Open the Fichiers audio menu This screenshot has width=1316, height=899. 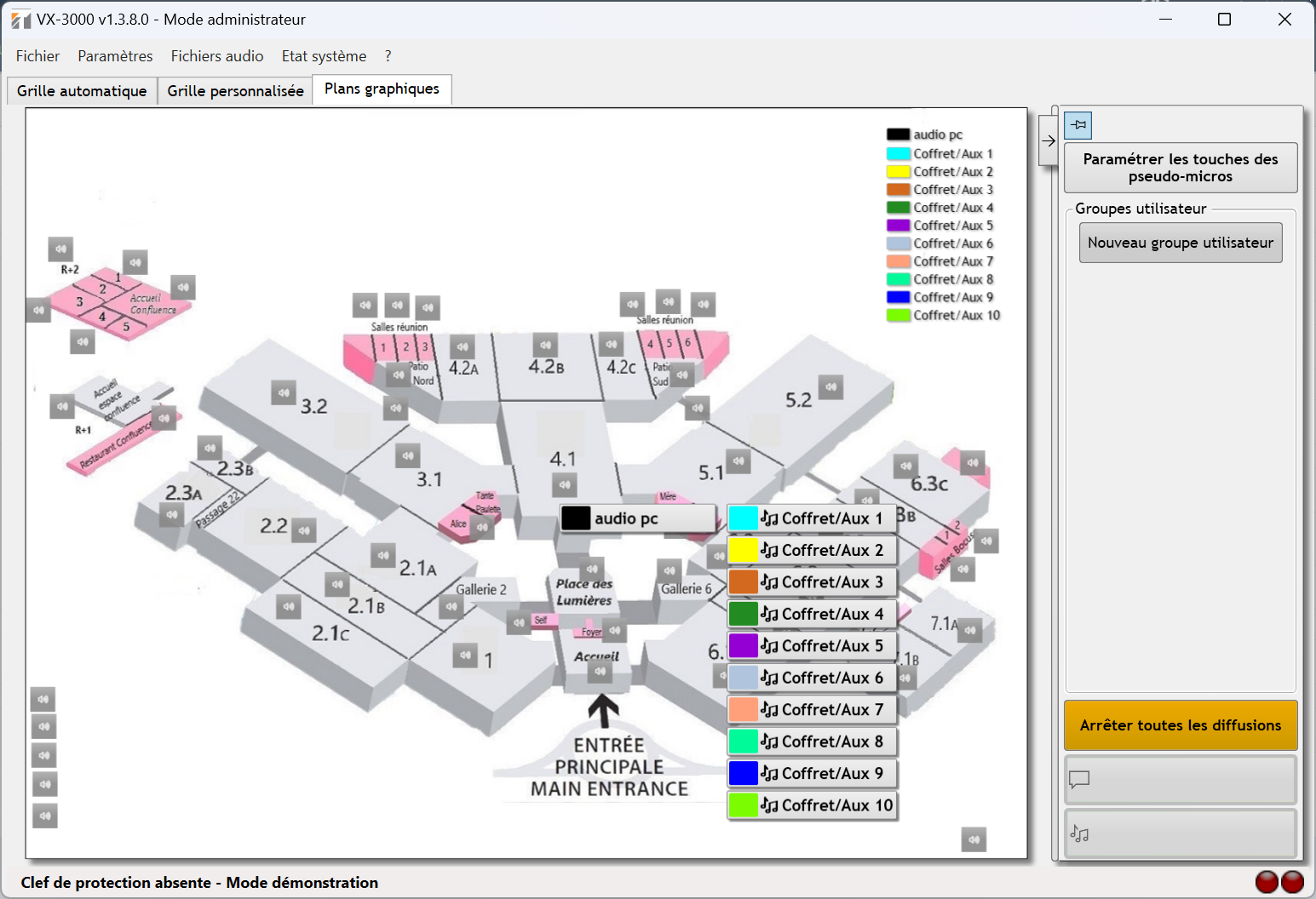coord(217,56)
